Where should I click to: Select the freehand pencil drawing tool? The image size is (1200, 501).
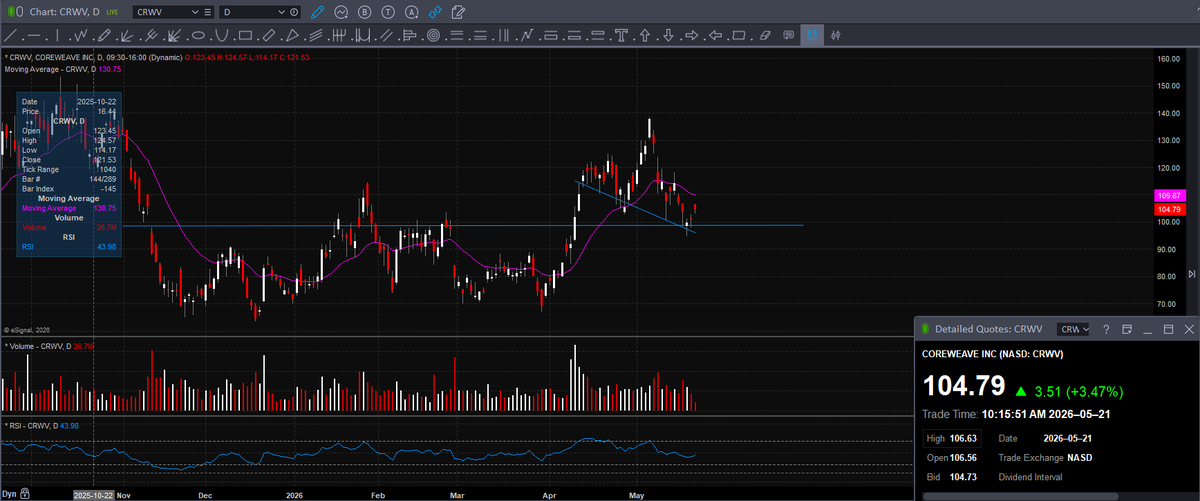tap(104, 35)
